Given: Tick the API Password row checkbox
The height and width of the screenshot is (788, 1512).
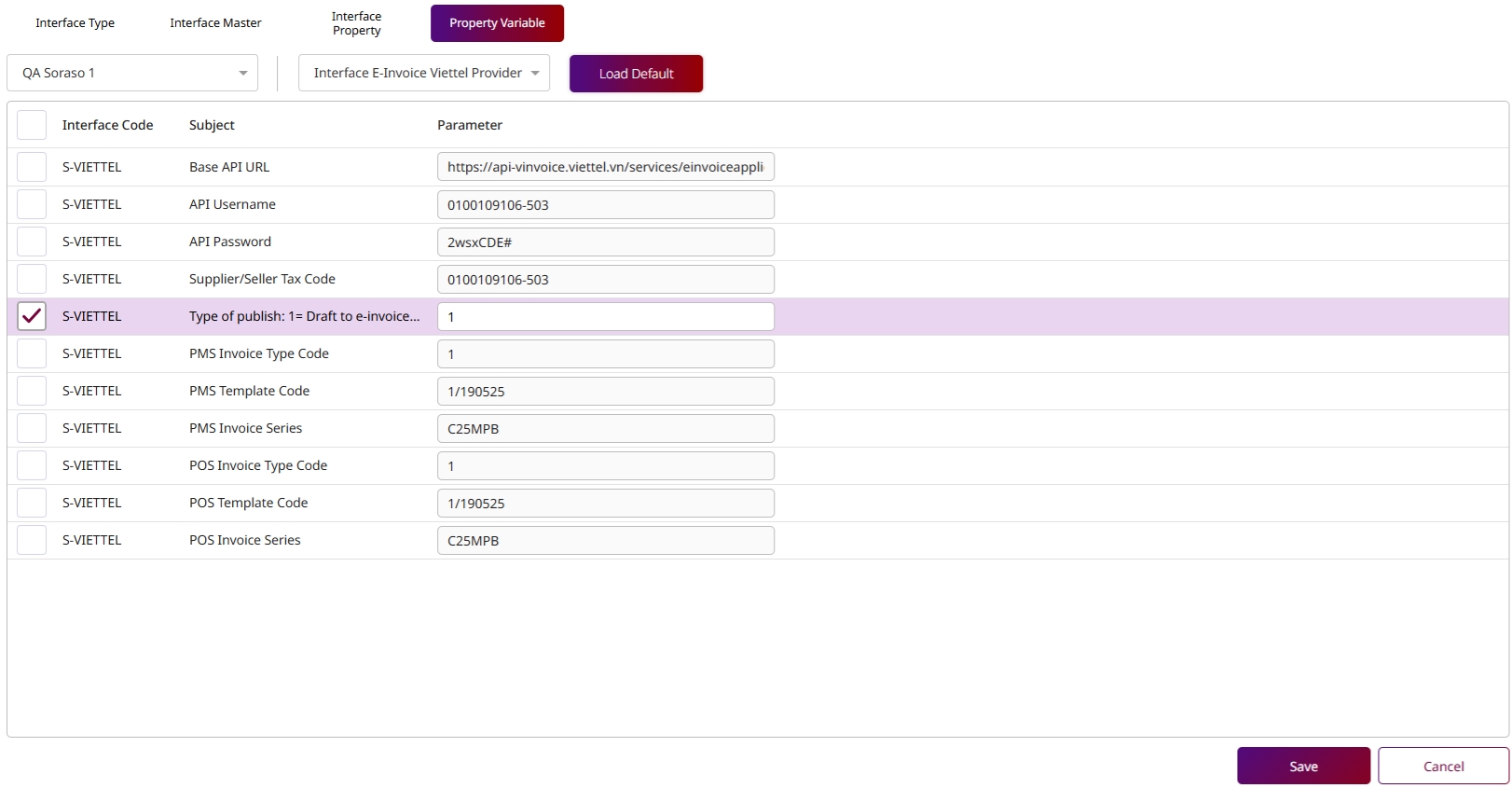Looking at the screenshot, I should 32,242.
